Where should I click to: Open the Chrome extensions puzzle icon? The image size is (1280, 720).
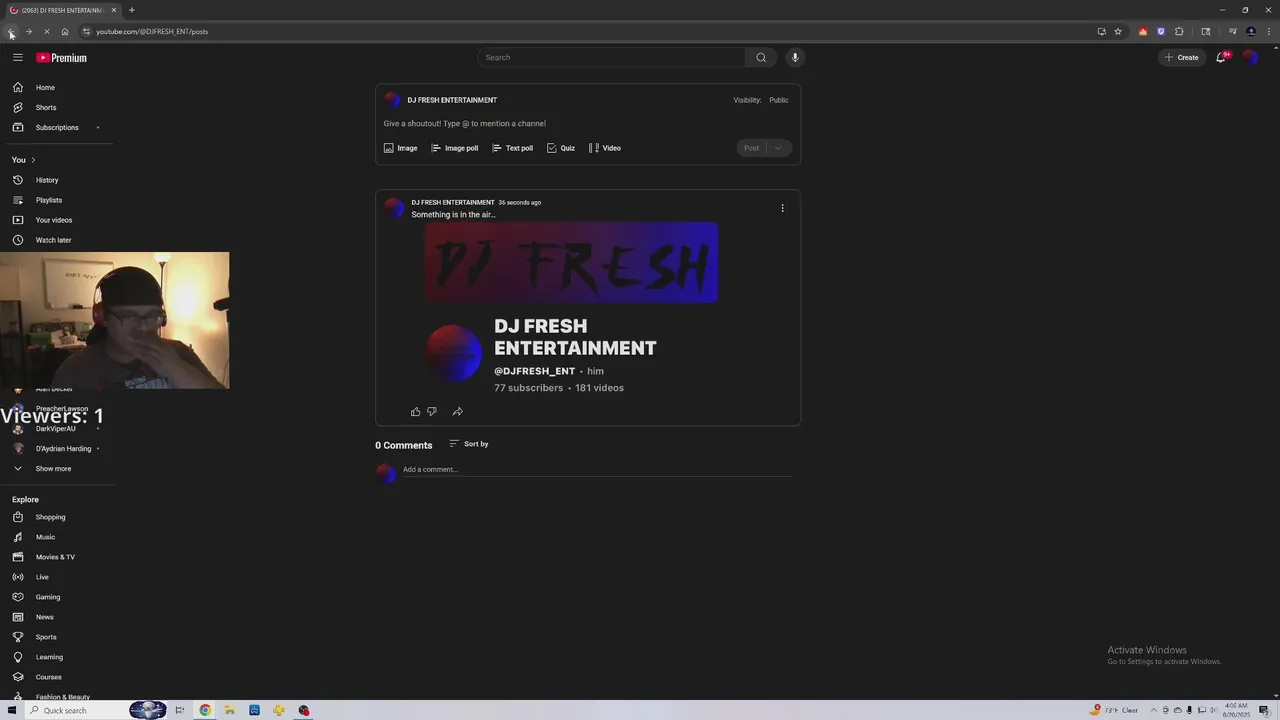(1179, 31)
